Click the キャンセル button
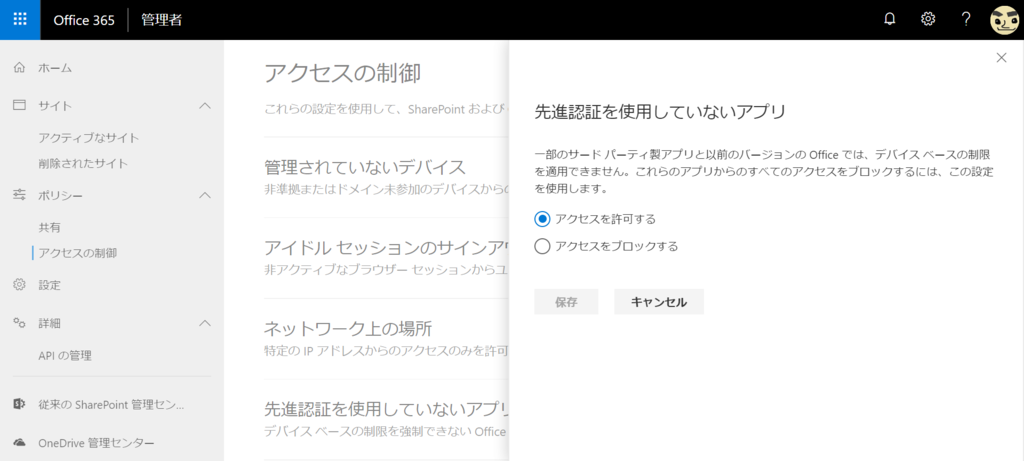 [x=659, y=302]
